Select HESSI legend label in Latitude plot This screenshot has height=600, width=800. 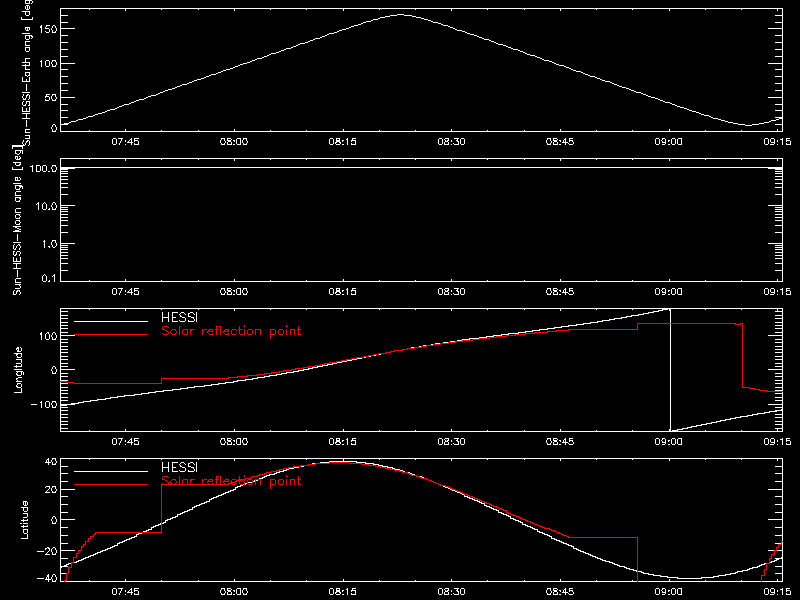coord(179,467)
